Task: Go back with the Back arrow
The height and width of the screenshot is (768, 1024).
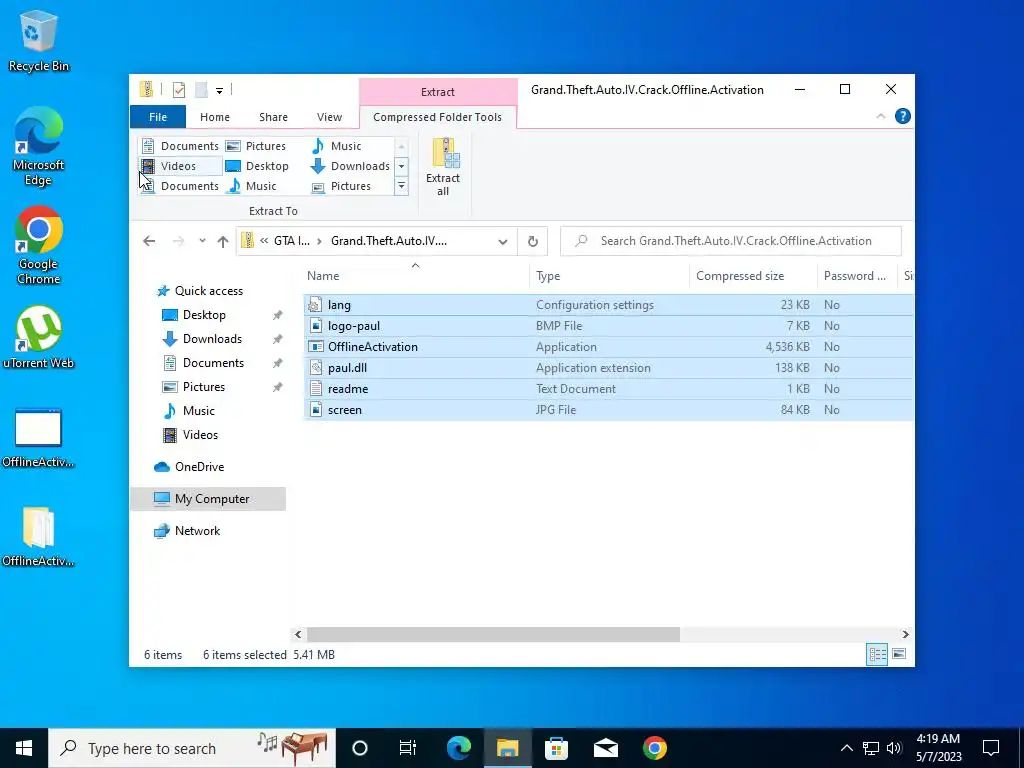Action: pyautogui.click(x=149, y=241)
